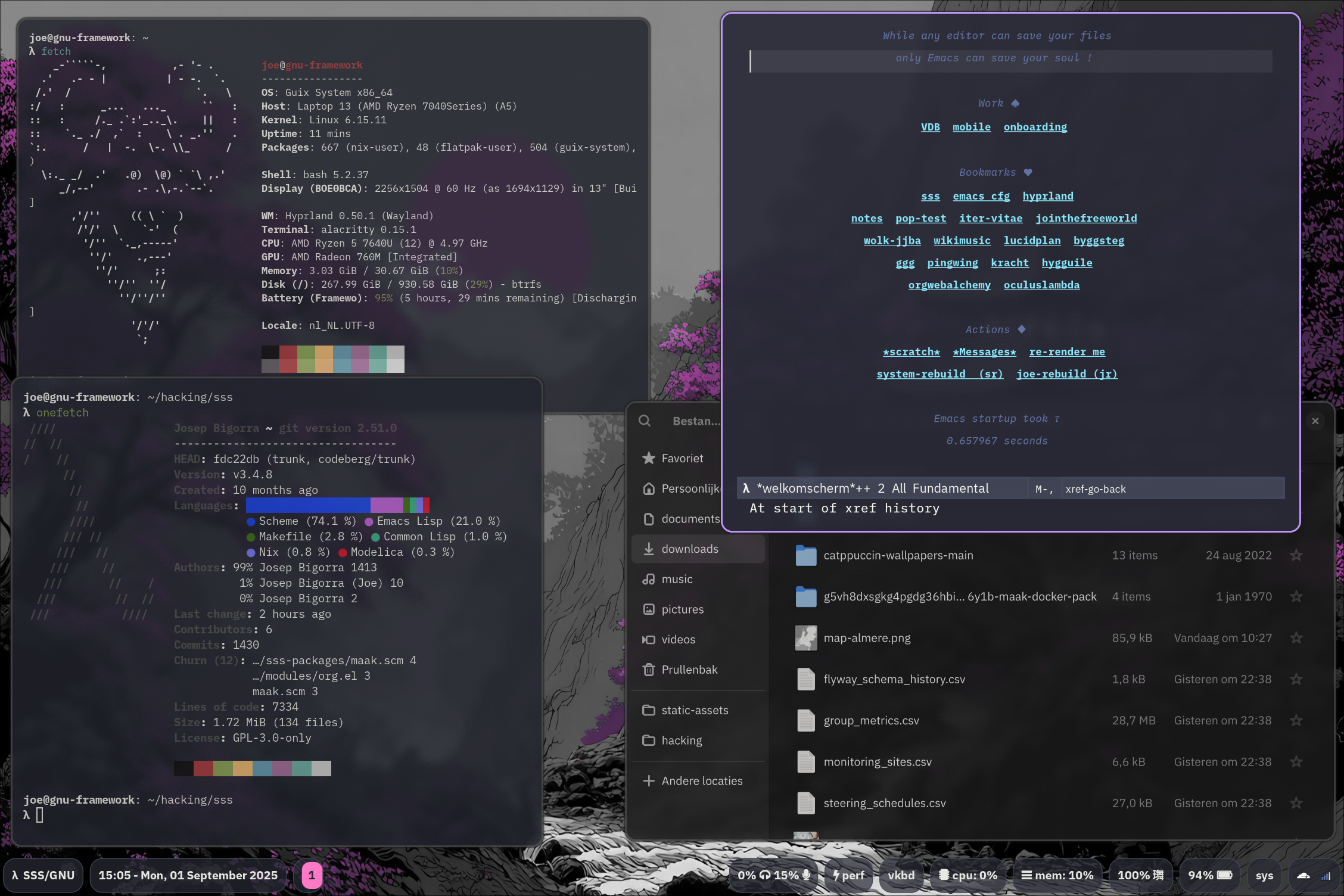This screenshot has width=1344, height=896.
Task: Select catppuccin-wallpapers-main folder icon
Action: 805,555
